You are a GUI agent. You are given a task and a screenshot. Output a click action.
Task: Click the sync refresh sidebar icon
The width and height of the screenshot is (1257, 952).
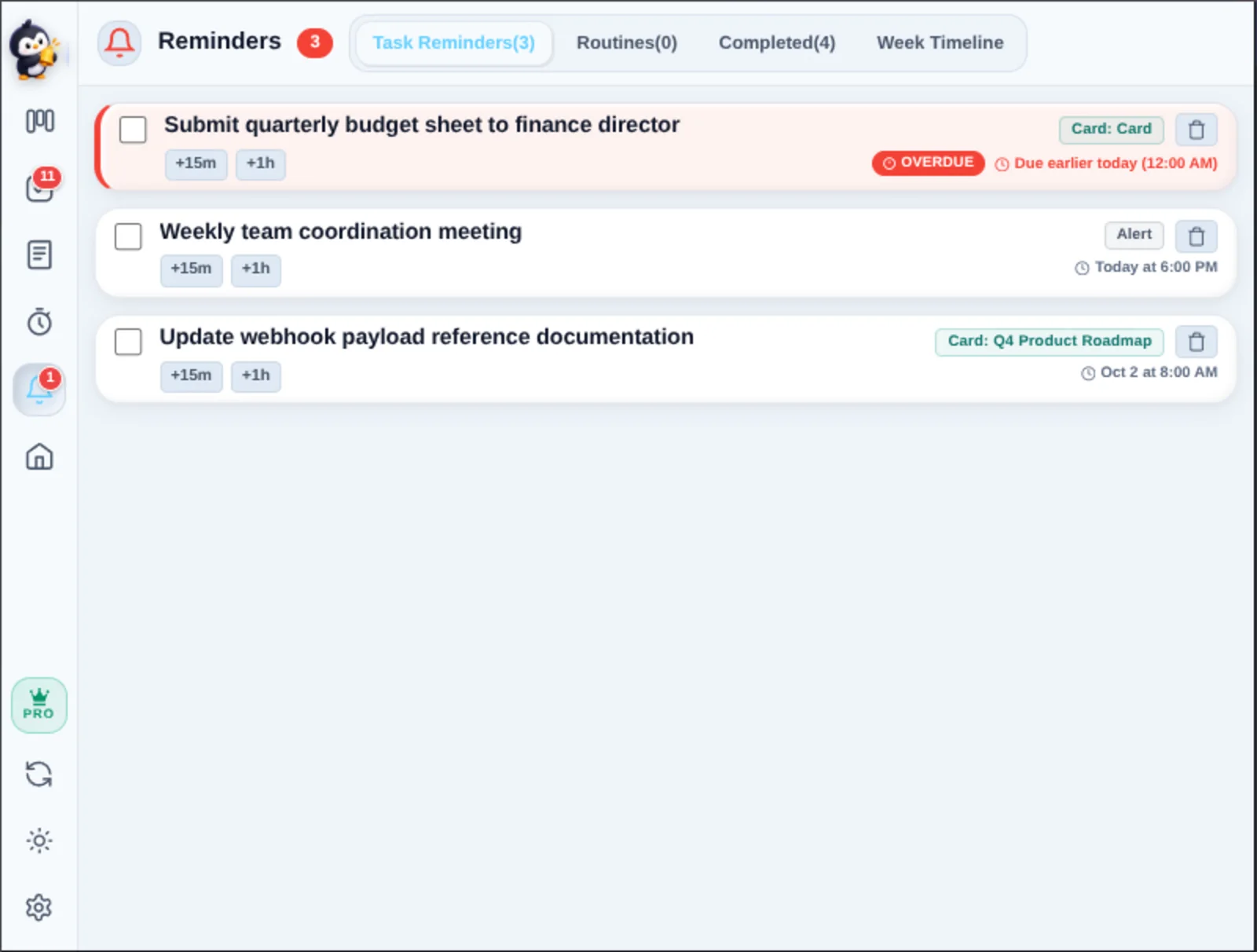pos(38,774)
